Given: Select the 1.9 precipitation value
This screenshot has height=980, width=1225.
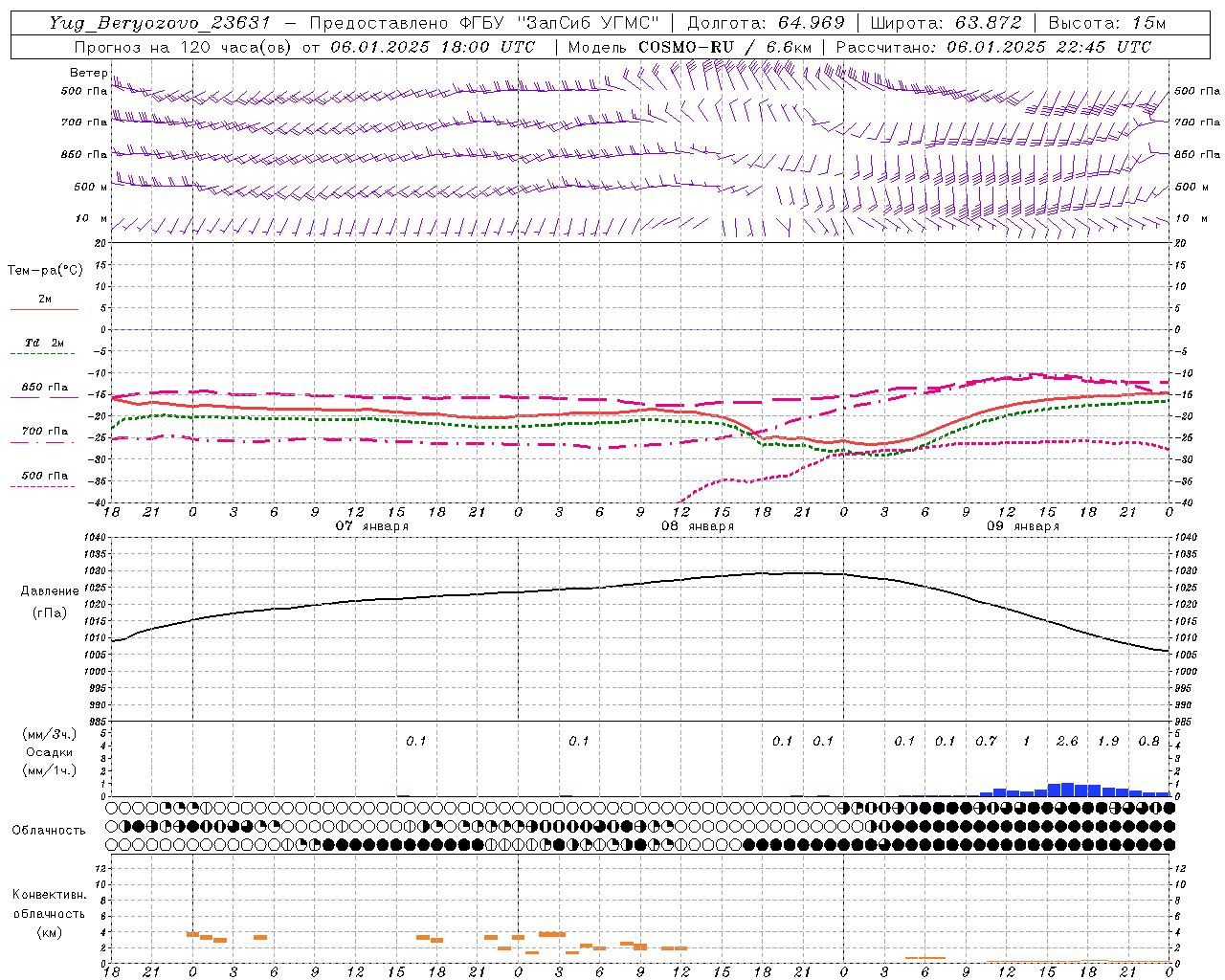Looking at the screenshot, I should (x=1108, y=741).
